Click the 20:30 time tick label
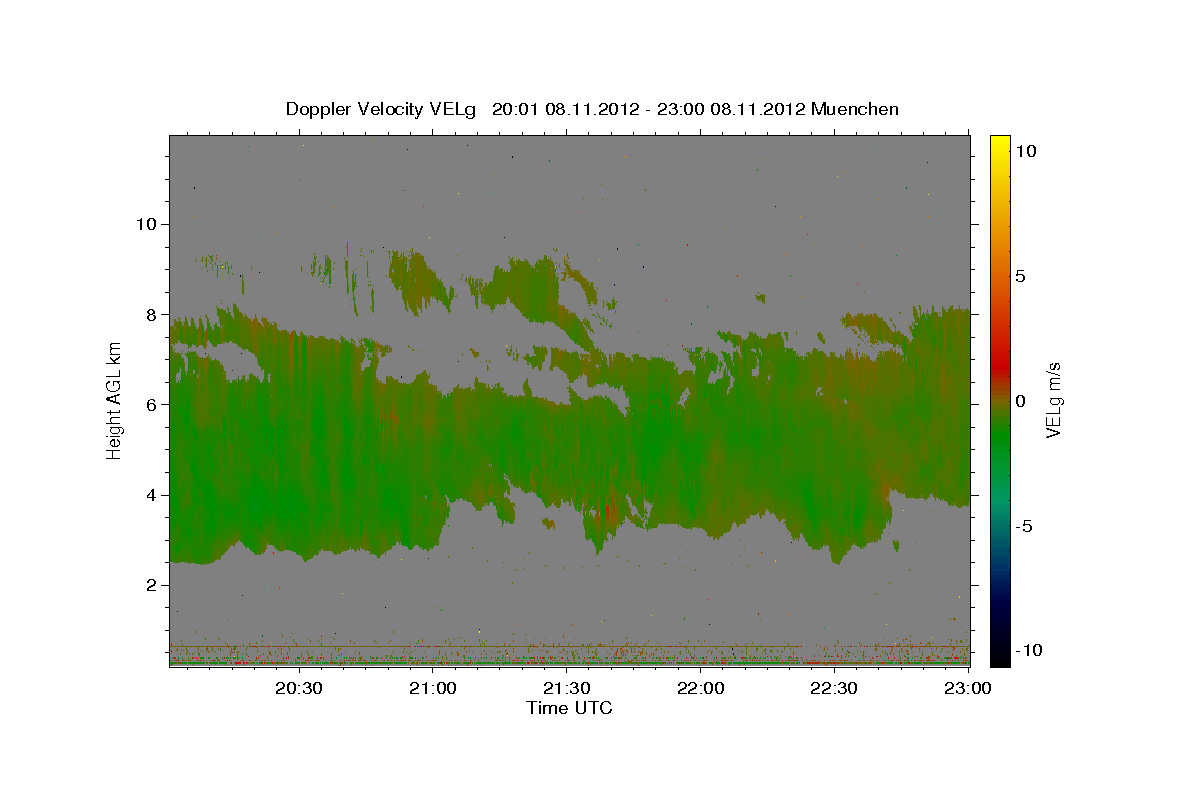Screen dimensions: 1200x800 pyautogui.click(x=299, y=688)
